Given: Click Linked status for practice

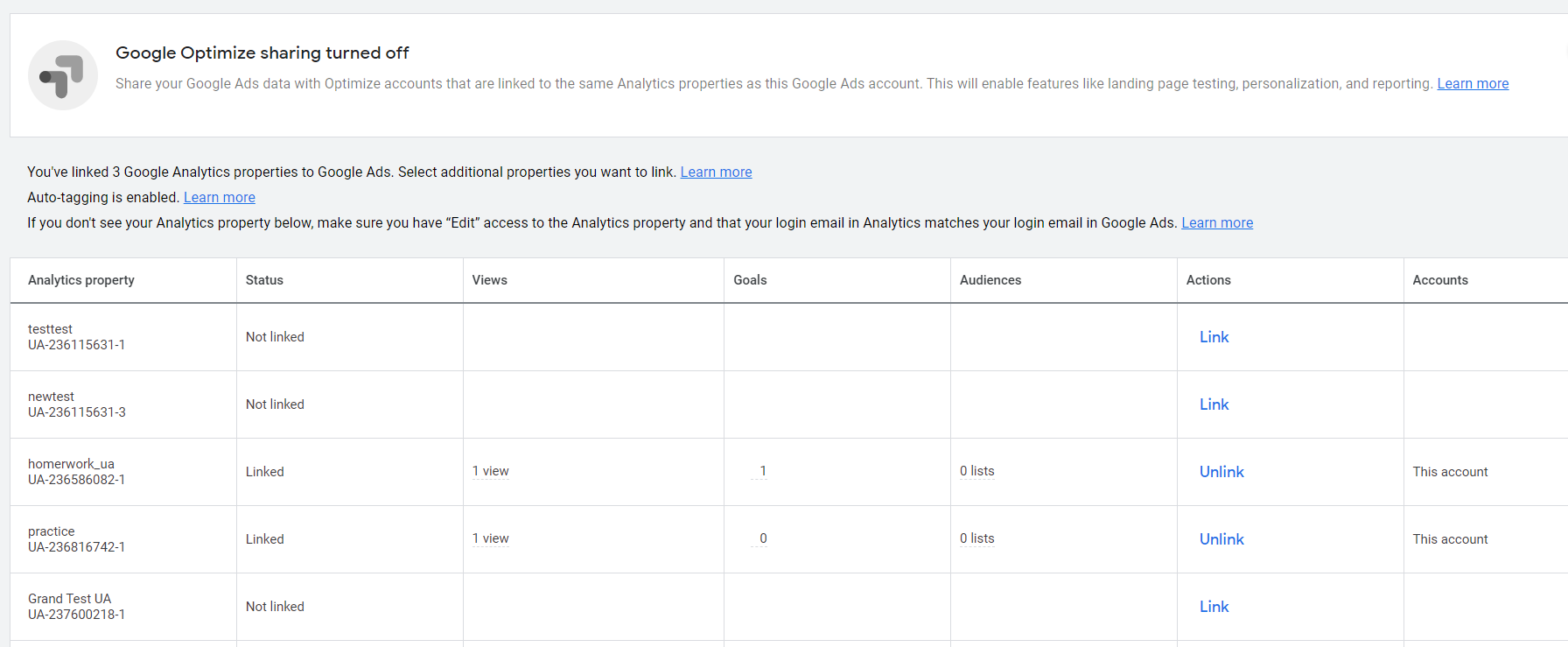Looking at the screenshot, I should pyautogui.click(x=264, y=539).
